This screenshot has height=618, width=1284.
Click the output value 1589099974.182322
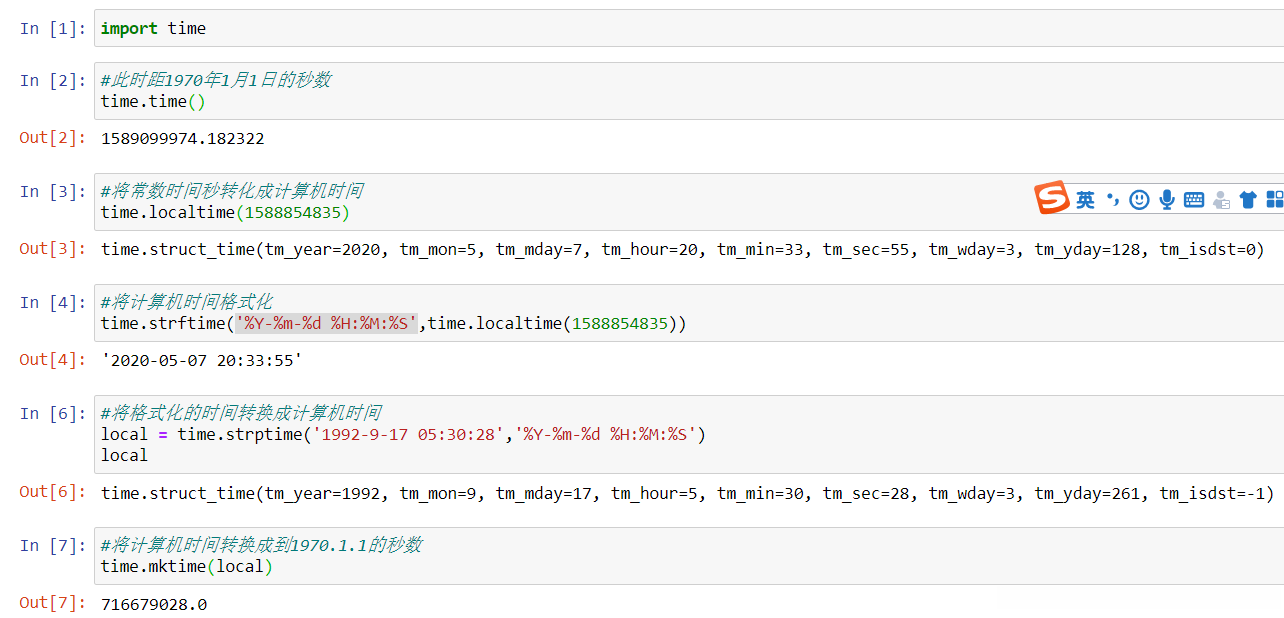[182, 139]
